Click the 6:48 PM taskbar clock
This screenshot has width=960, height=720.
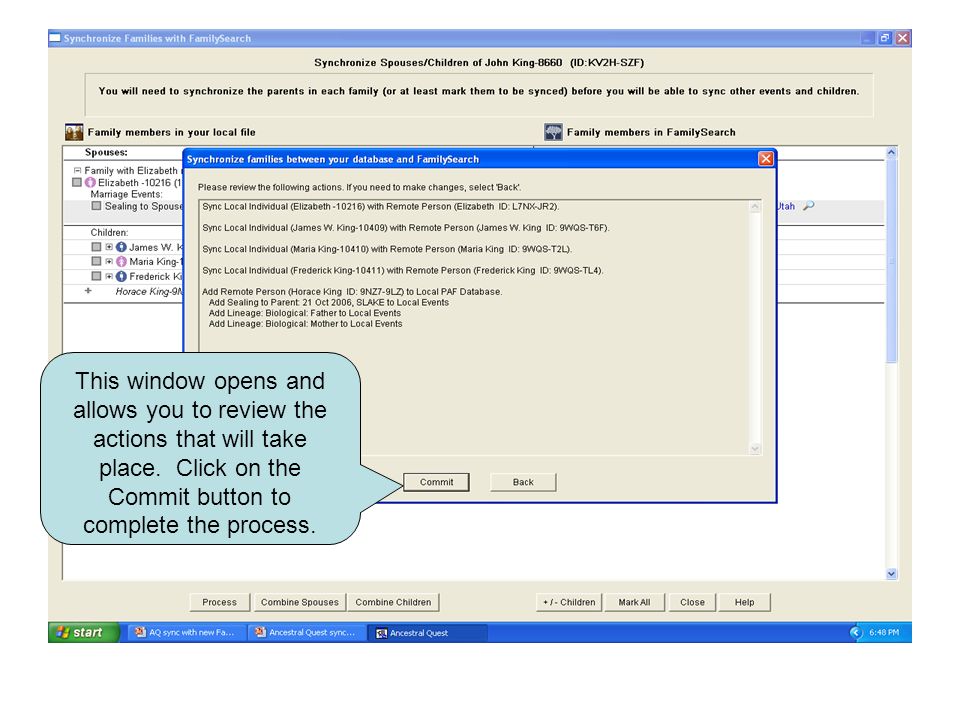click(884, 632)
